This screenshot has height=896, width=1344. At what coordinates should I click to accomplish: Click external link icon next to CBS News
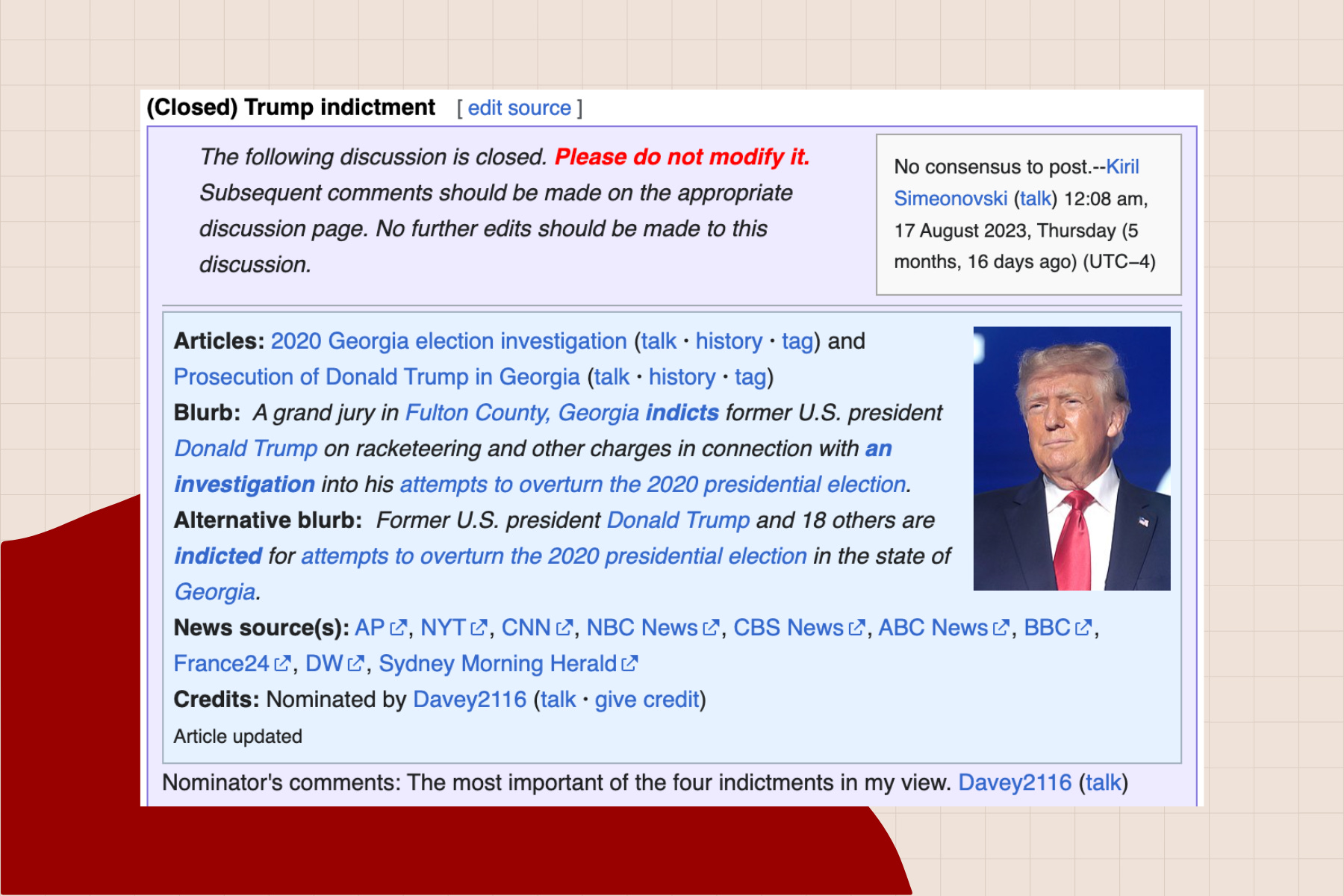[x=856, y=628]
